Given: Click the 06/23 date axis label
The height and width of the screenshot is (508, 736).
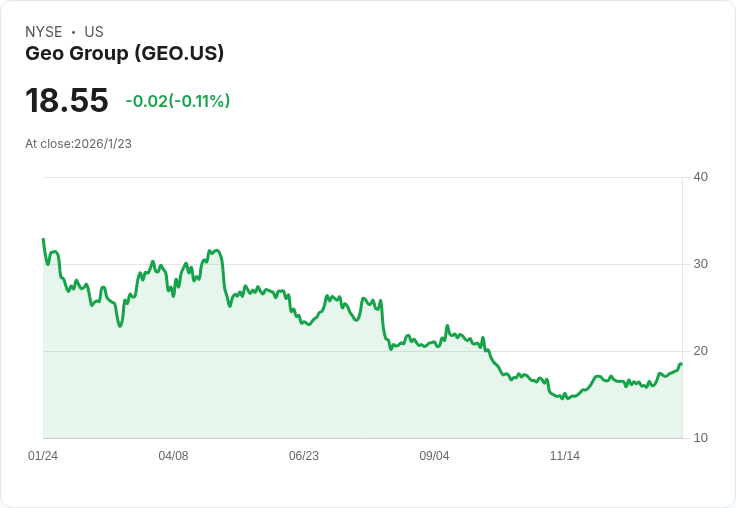Looking at the screenshot, I should [x=304, y=456].
